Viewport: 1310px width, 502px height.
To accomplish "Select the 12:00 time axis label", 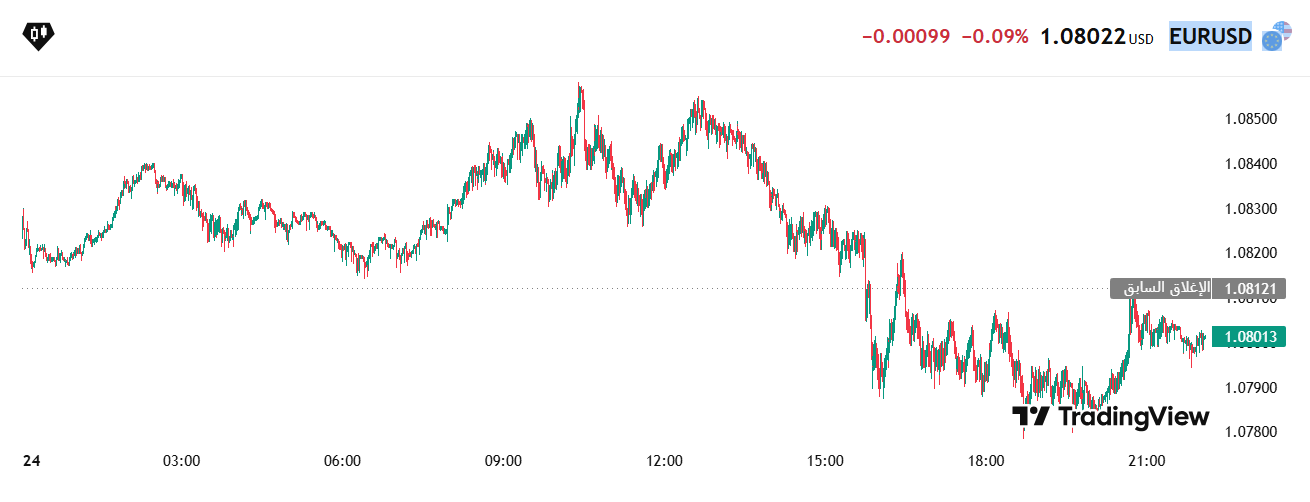I will pyautogui.click(x=664, y=461).
